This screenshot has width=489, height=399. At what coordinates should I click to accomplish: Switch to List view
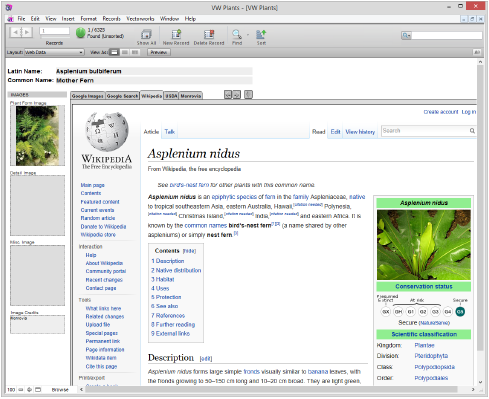[x=125, y=52]
